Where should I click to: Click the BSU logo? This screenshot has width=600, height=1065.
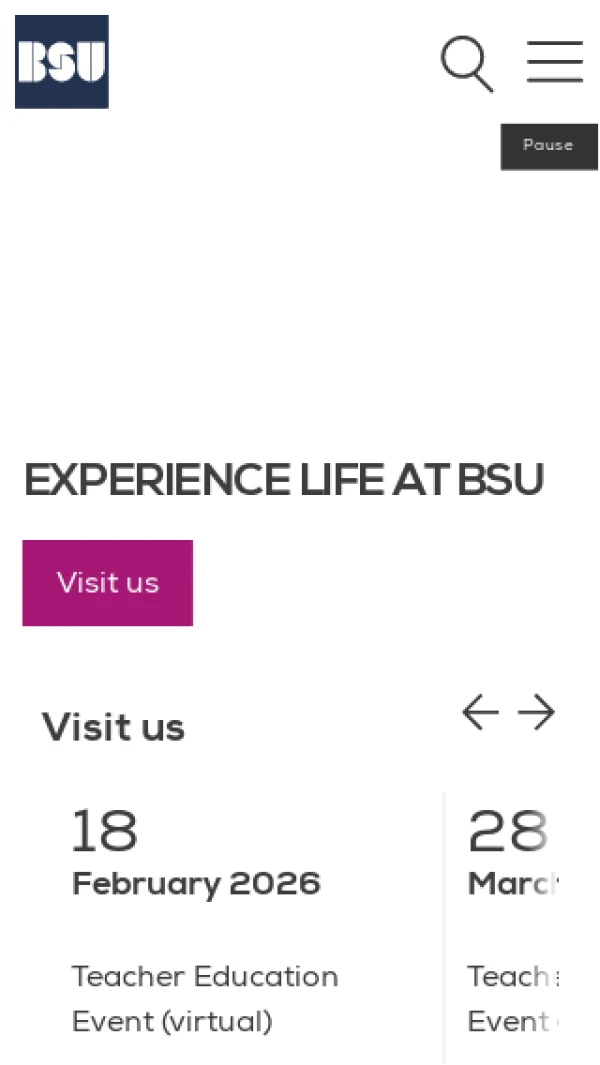pos(62,62)
